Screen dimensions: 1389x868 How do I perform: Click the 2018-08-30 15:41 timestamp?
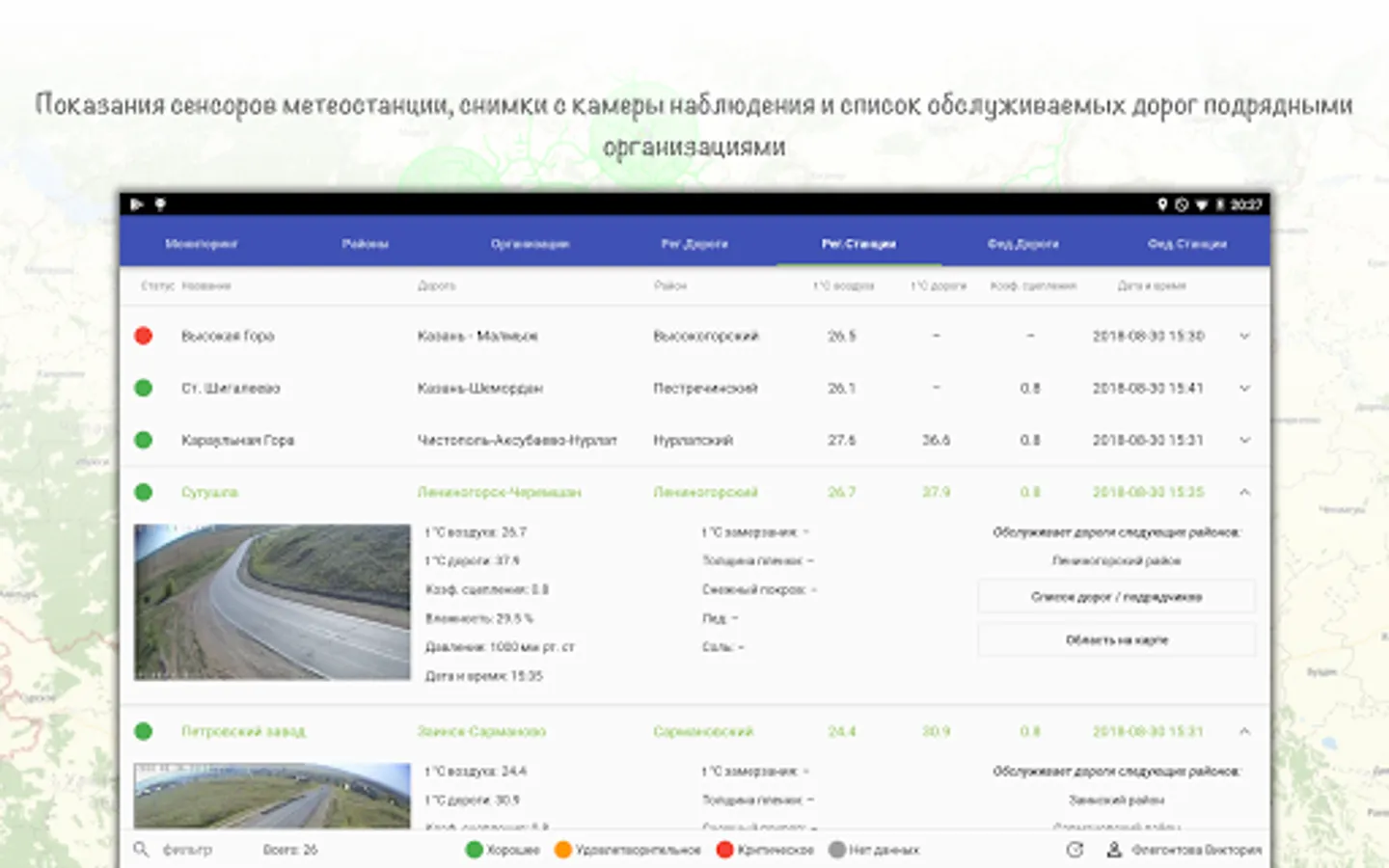(x=1148, y=388)
